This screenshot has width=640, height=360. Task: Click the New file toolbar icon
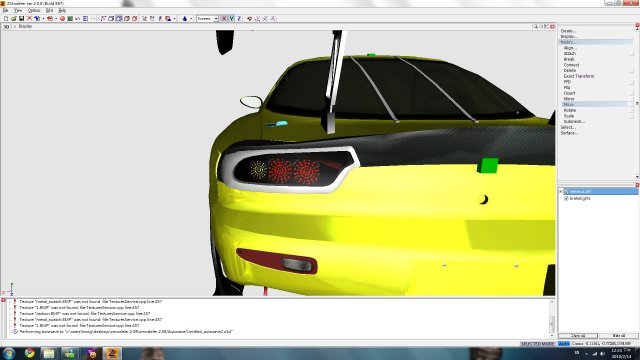pos(6,18)
